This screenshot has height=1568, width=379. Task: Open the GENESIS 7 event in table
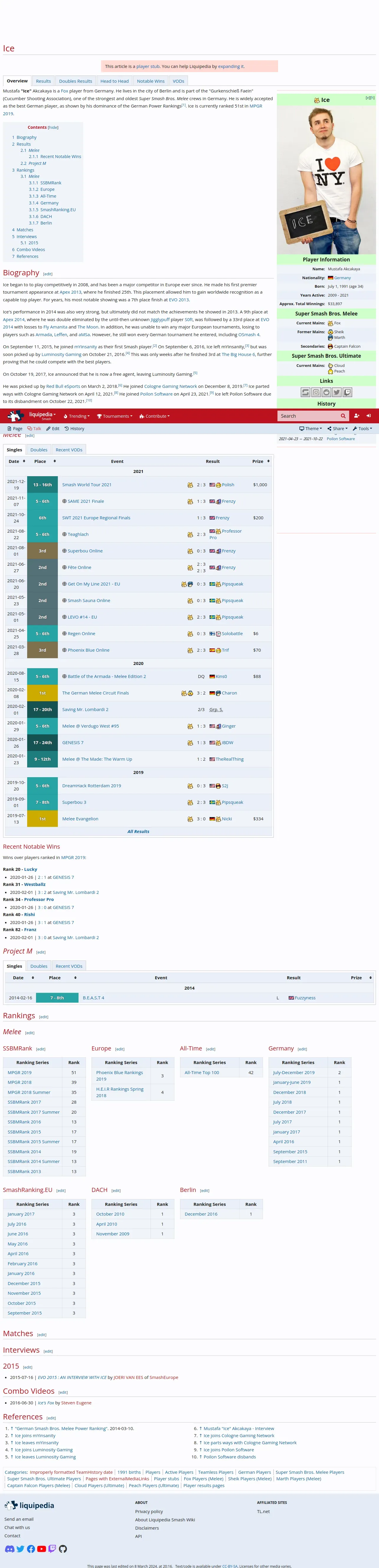tap(72, 743)
